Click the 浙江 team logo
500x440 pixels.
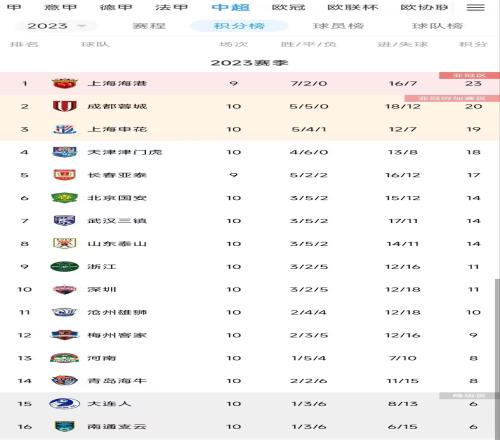pyautogui.click(x=65, y=266)
